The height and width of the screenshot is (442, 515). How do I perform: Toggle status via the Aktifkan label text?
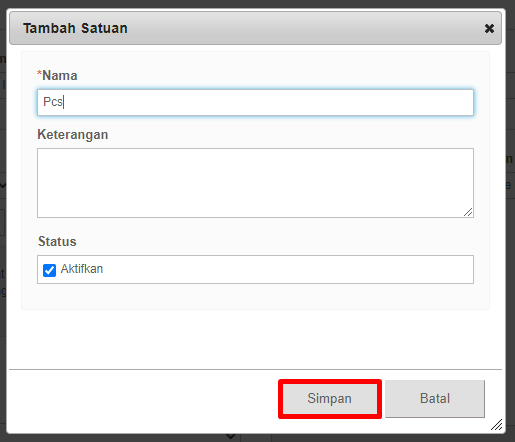pyautogui.click(x=82, y=269)
